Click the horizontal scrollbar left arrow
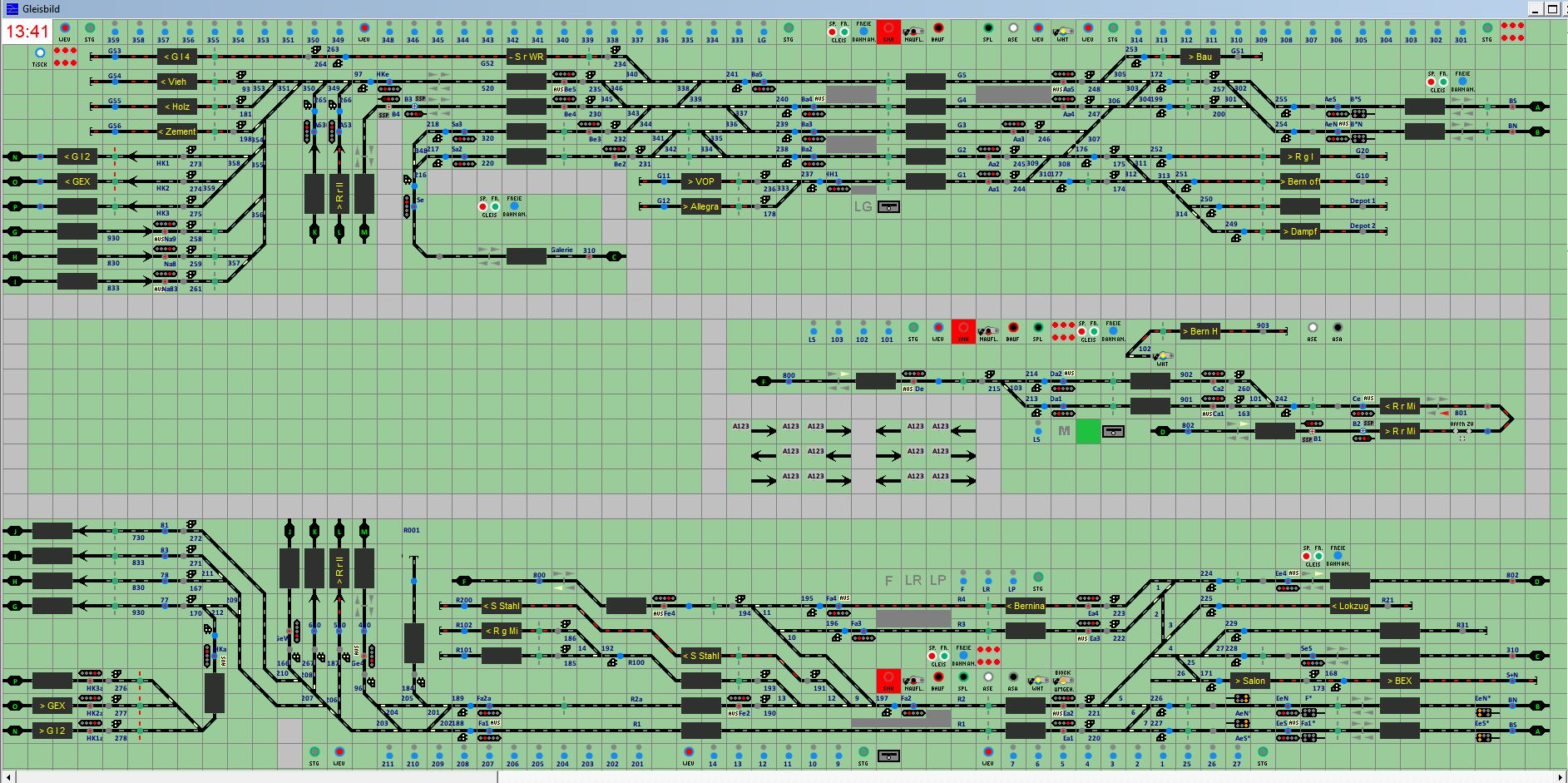 point(7,777)
